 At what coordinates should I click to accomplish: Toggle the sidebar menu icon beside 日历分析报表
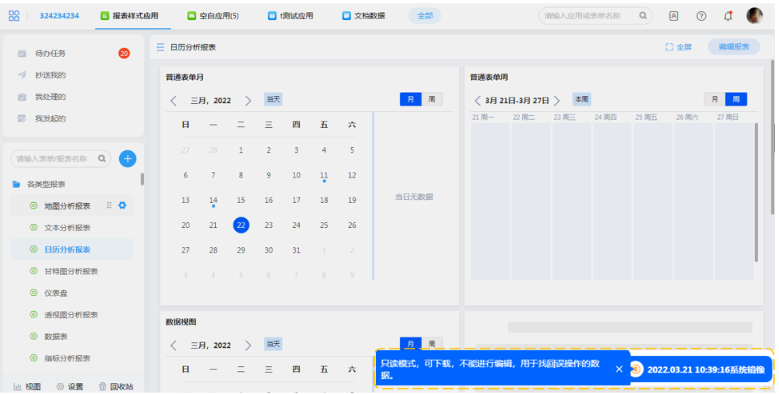pos(160,47)
